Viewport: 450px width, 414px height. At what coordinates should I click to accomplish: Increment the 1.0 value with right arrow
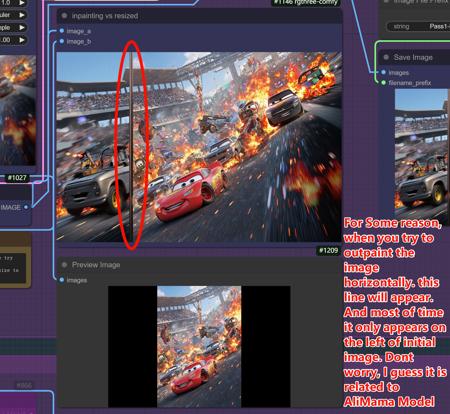pyautogui.click(x=22, y=3)
